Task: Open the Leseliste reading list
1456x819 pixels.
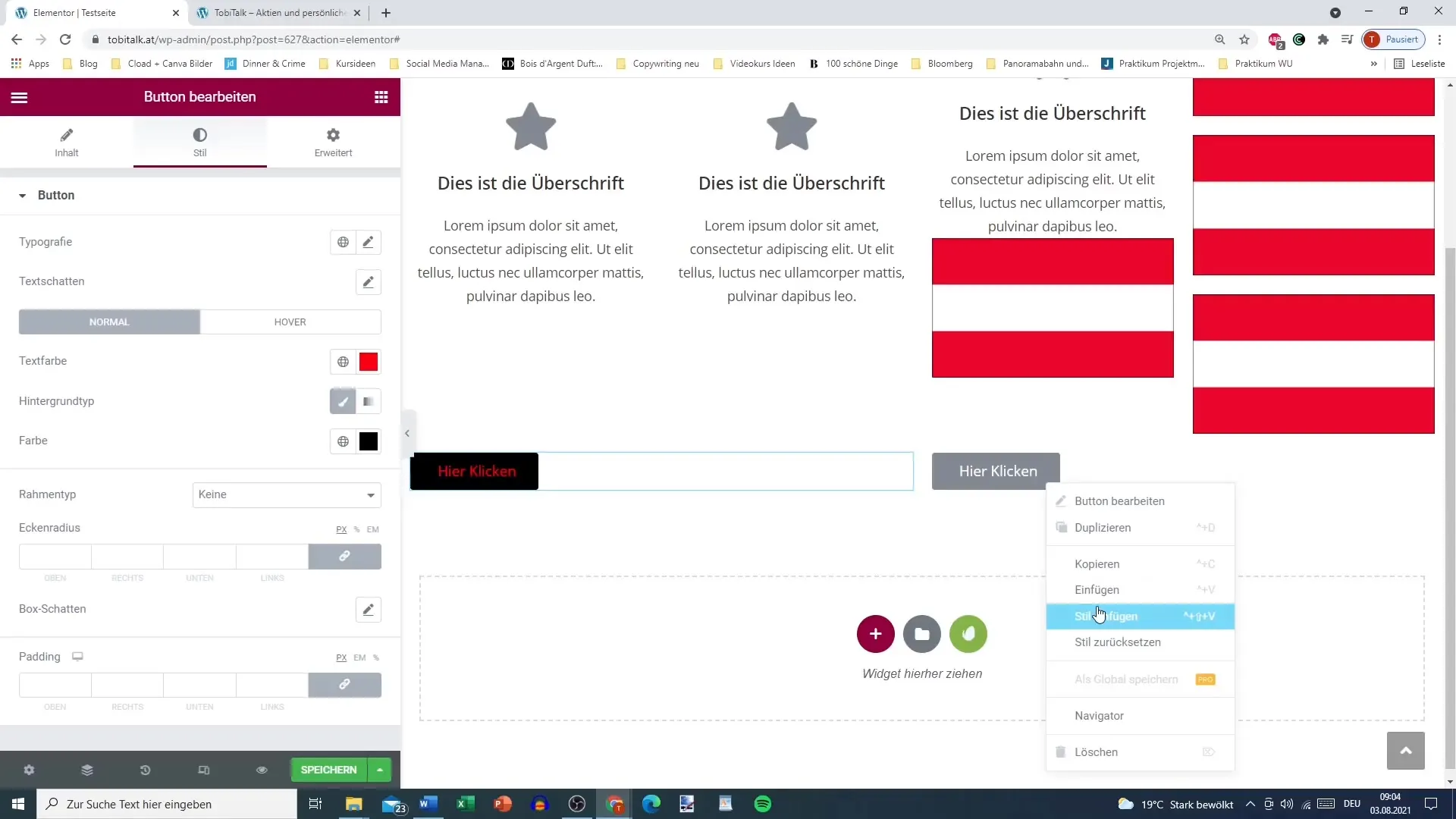Action: pyautogui.click(x=1420, y=64)
